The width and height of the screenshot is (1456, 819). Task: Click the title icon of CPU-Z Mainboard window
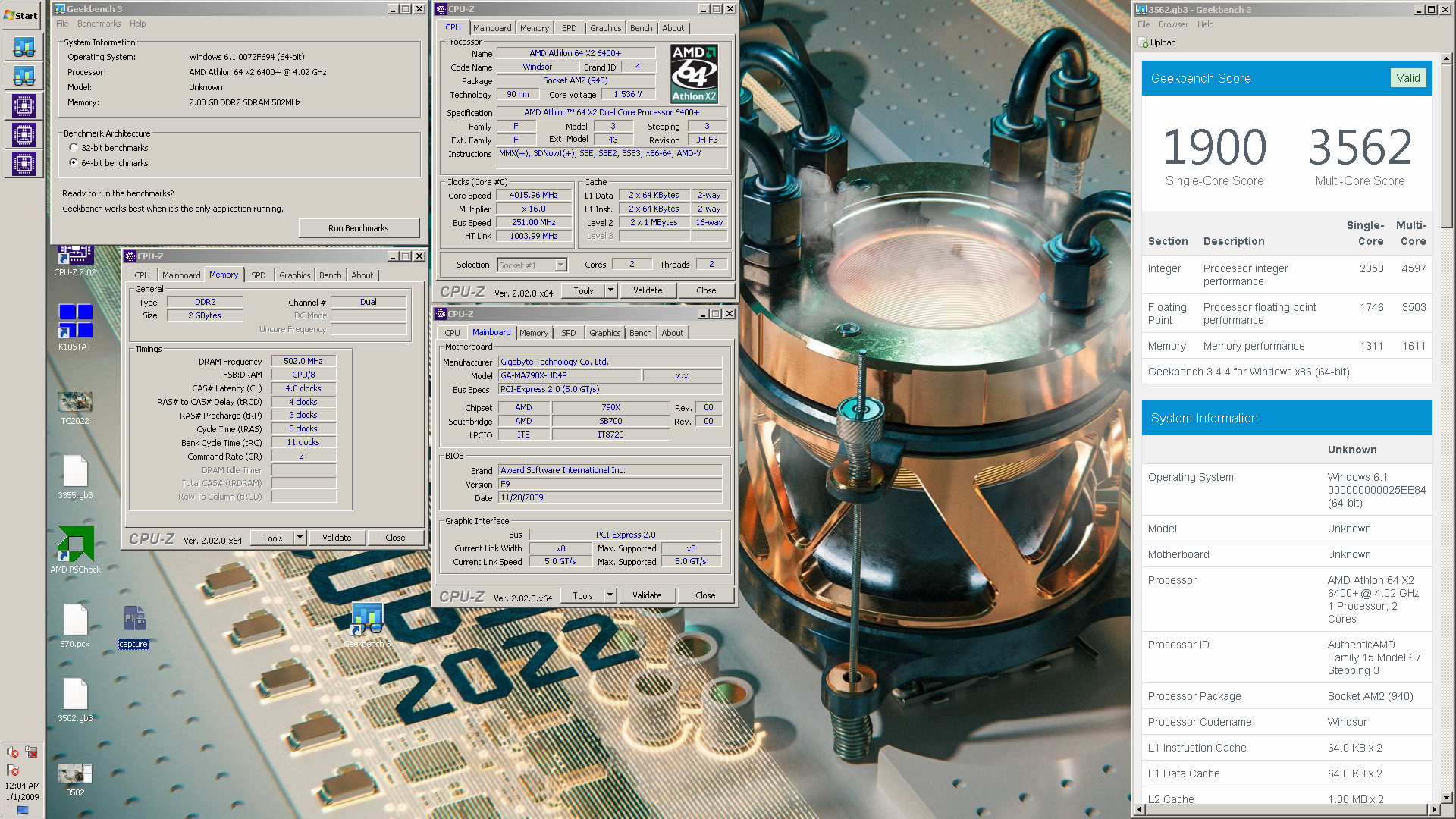pyautogui.click(x=441, y=314)
